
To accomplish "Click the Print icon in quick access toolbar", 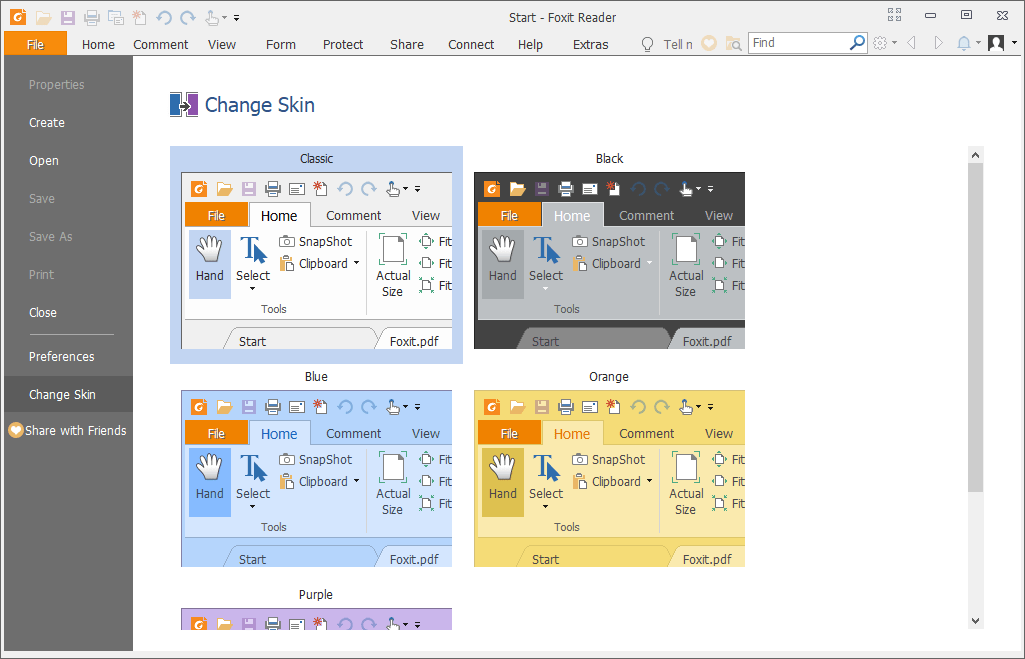I will tap(92, 18).
